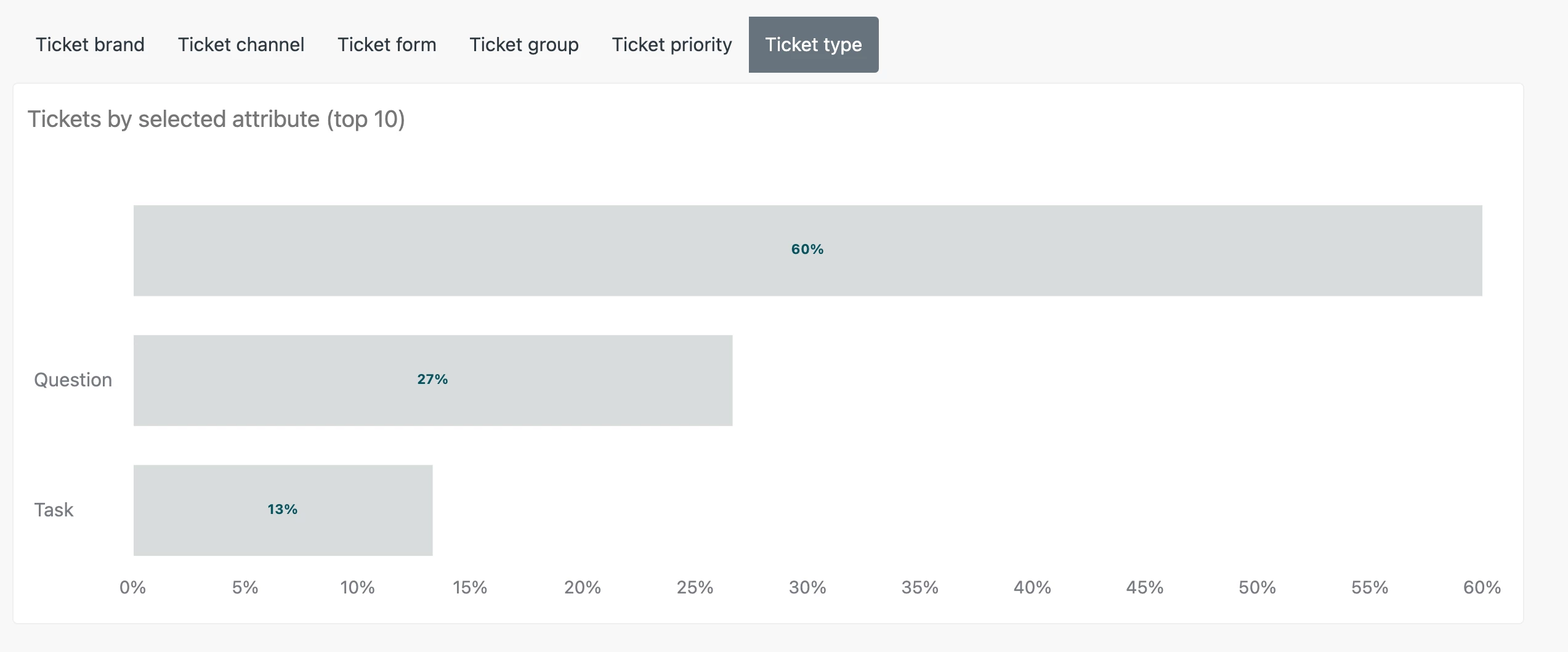Select the Ticket form tab
Screen dimensions: 1568x652
[387, 44]
